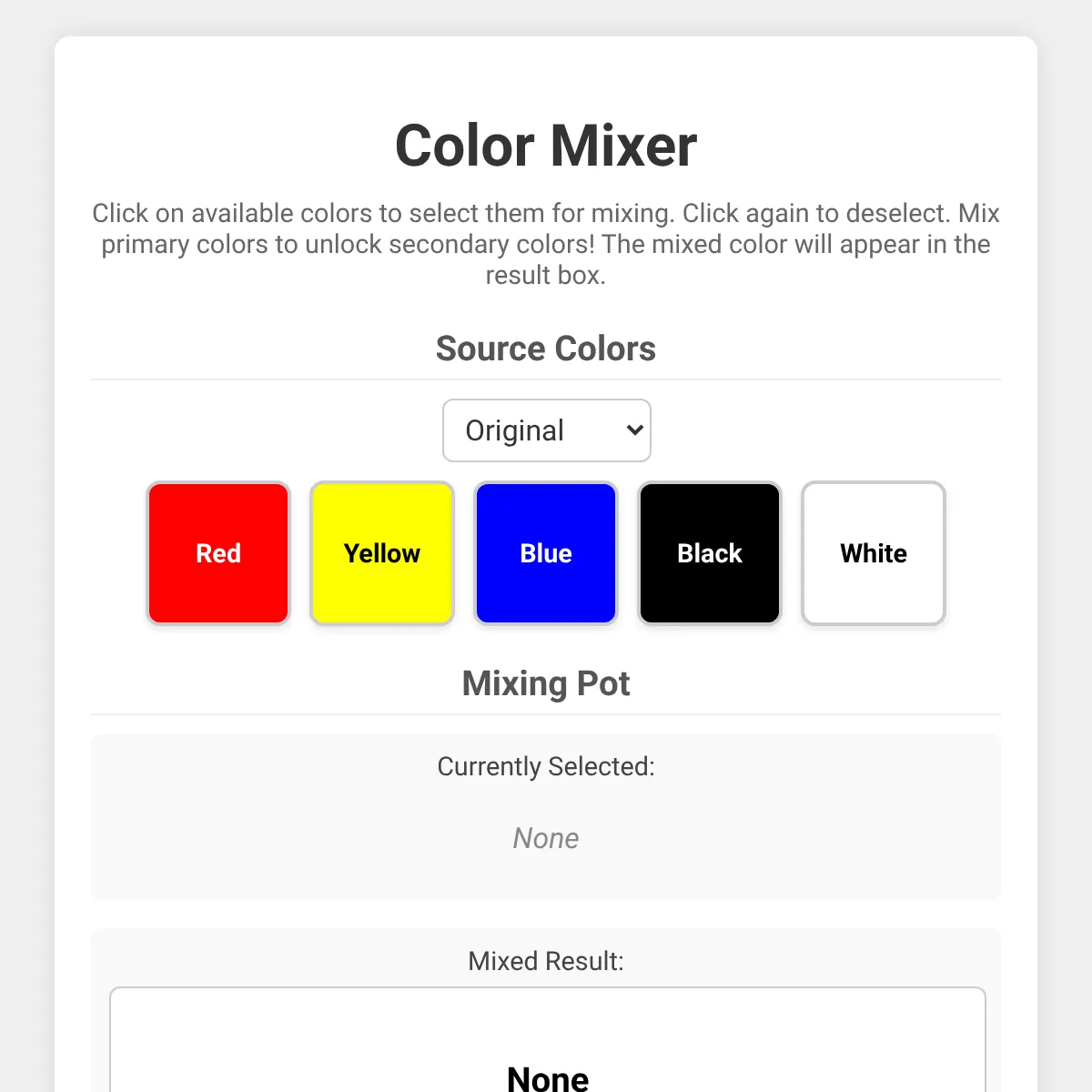Click the divider line below Mixing Pot

tap(546, 714)
